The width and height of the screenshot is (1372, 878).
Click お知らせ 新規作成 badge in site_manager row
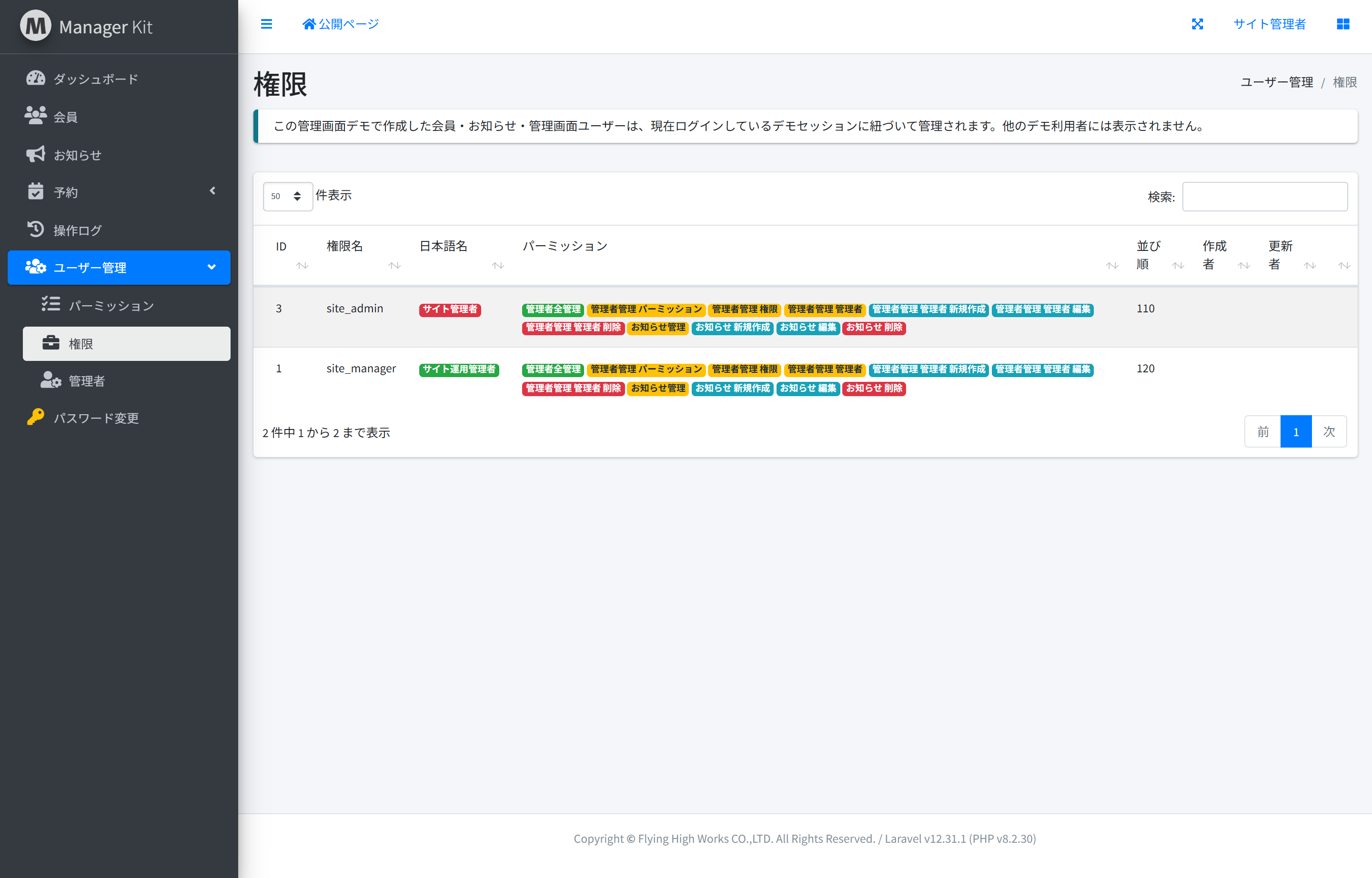point(732,388)
